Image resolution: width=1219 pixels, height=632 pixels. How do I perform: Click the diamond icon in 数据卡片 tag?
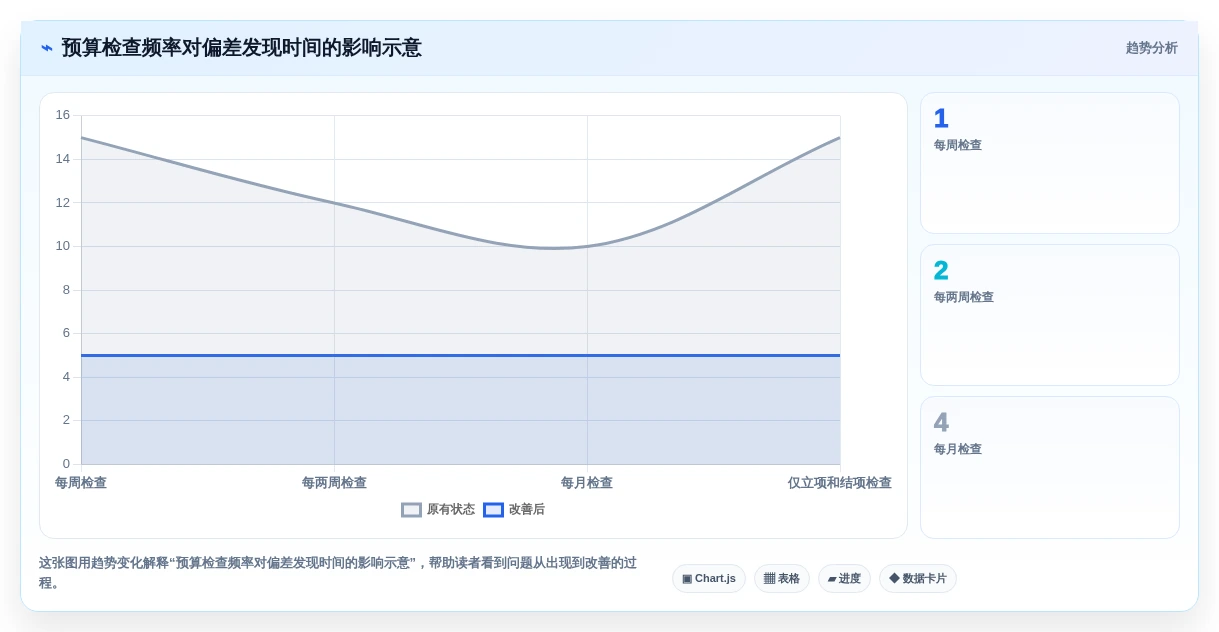click(x=894, y=578)
